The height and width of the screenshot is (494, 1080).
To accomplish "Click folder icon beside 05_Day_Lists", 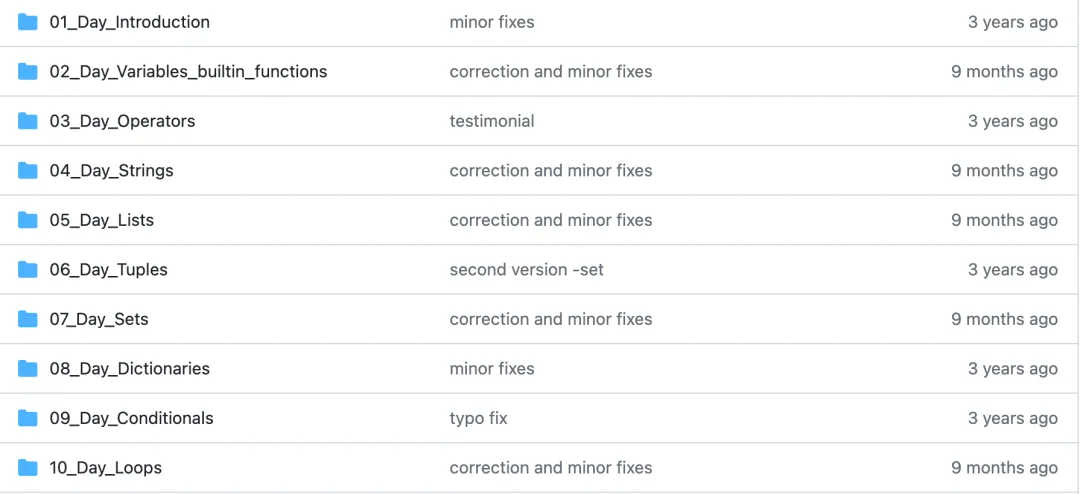I will [x=28, y=220].
